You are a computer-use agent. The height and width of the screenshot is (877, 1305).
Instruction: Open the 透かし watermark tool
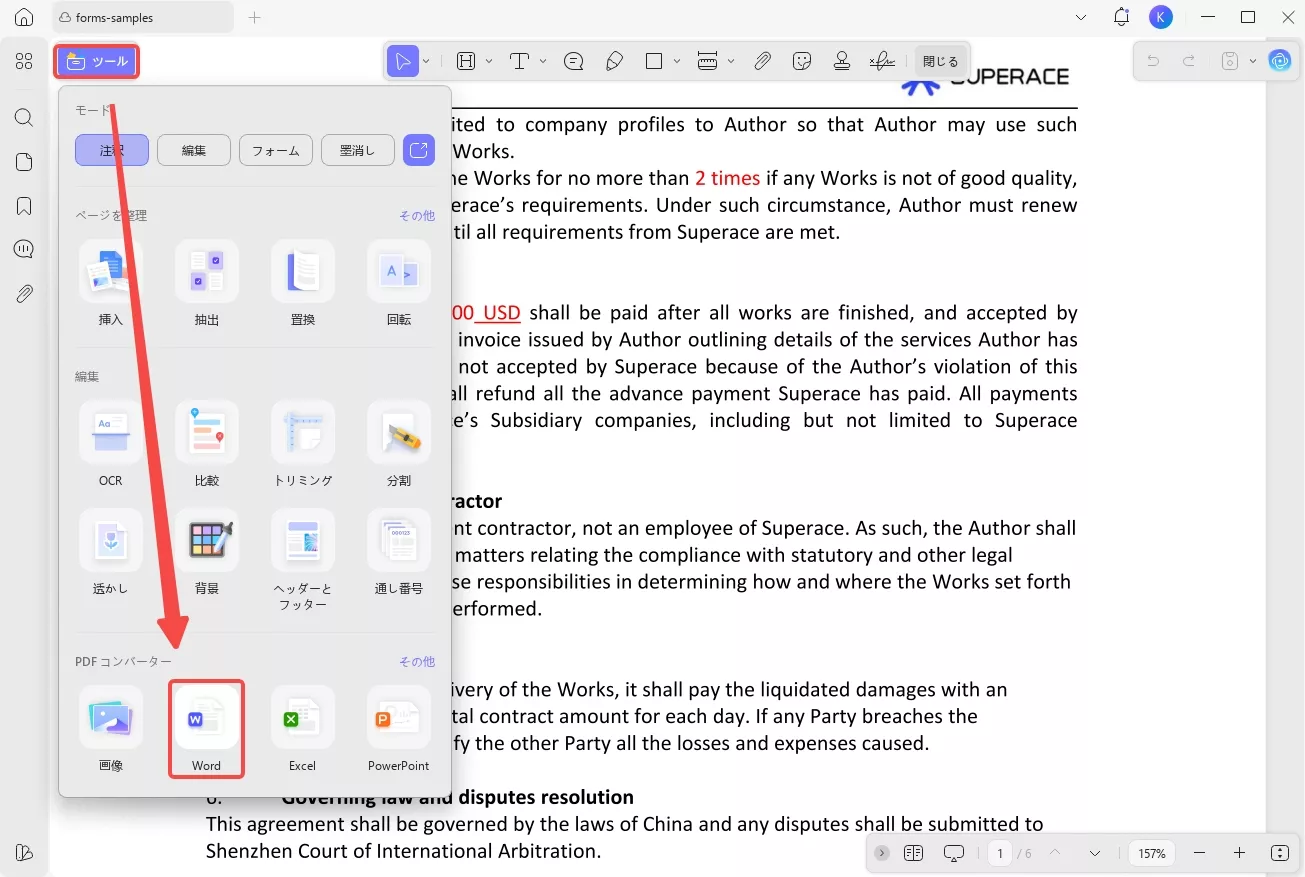pyautogui.click(x=111, y=554)
